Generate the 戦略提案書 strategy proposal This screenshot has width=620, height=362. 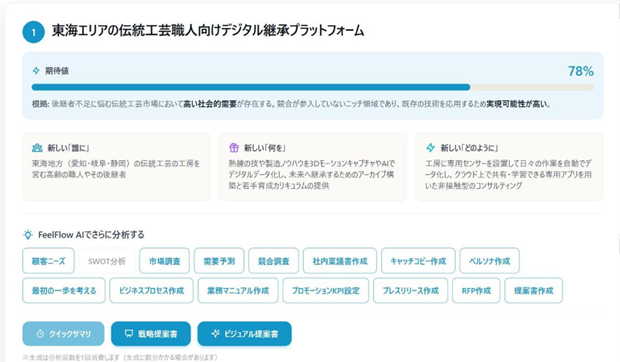pos(151,334)
